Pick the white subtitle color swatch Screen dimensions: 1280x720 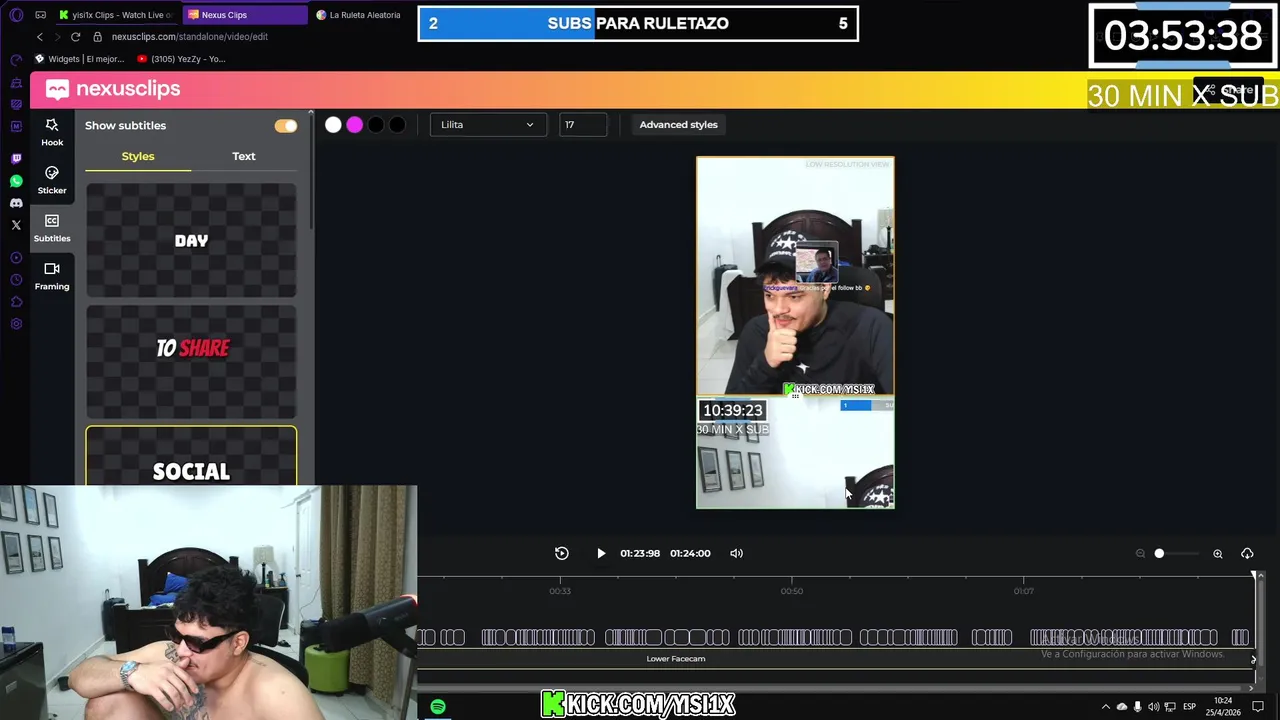tap(333, 125)
